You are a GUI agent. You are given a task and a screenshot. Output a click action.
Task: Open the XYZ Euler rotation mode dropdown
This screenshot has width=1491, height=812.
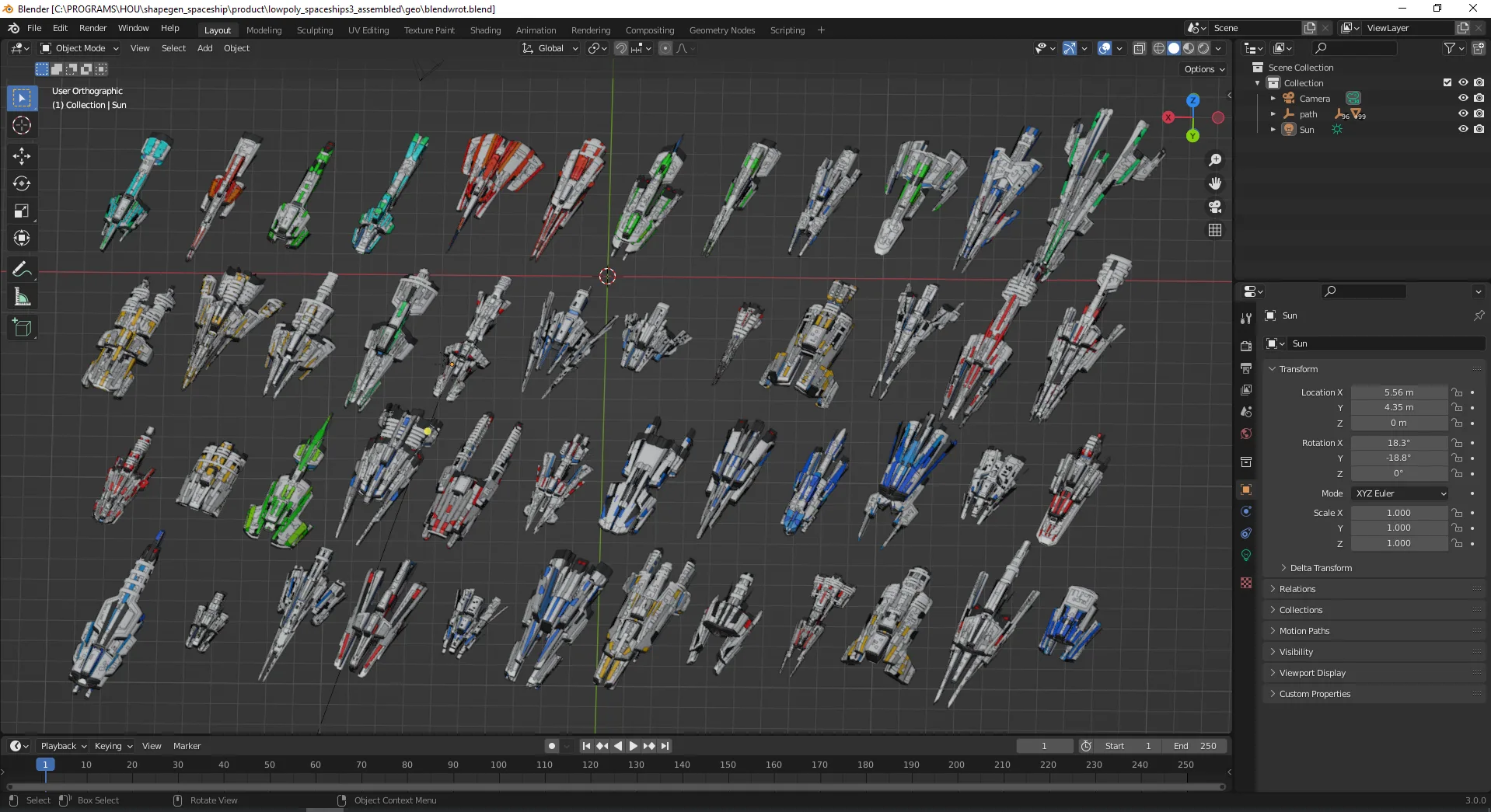click(x=1398, y=493)
